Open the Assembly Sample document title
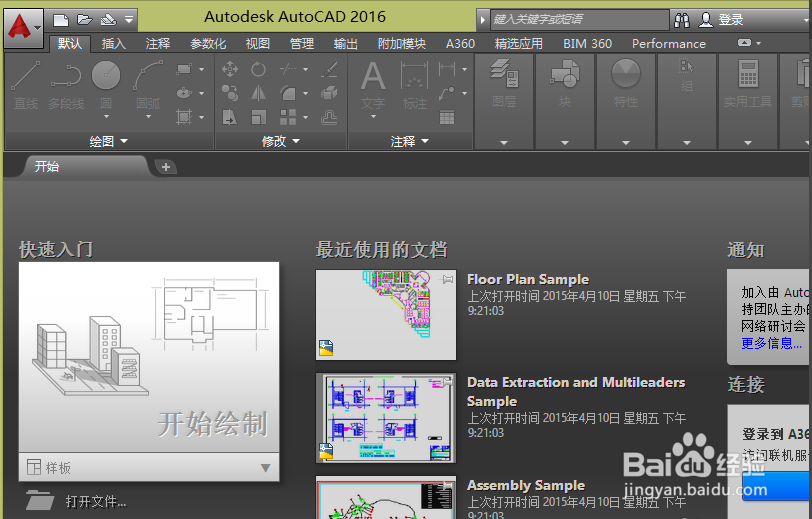 tap(526, 485)
